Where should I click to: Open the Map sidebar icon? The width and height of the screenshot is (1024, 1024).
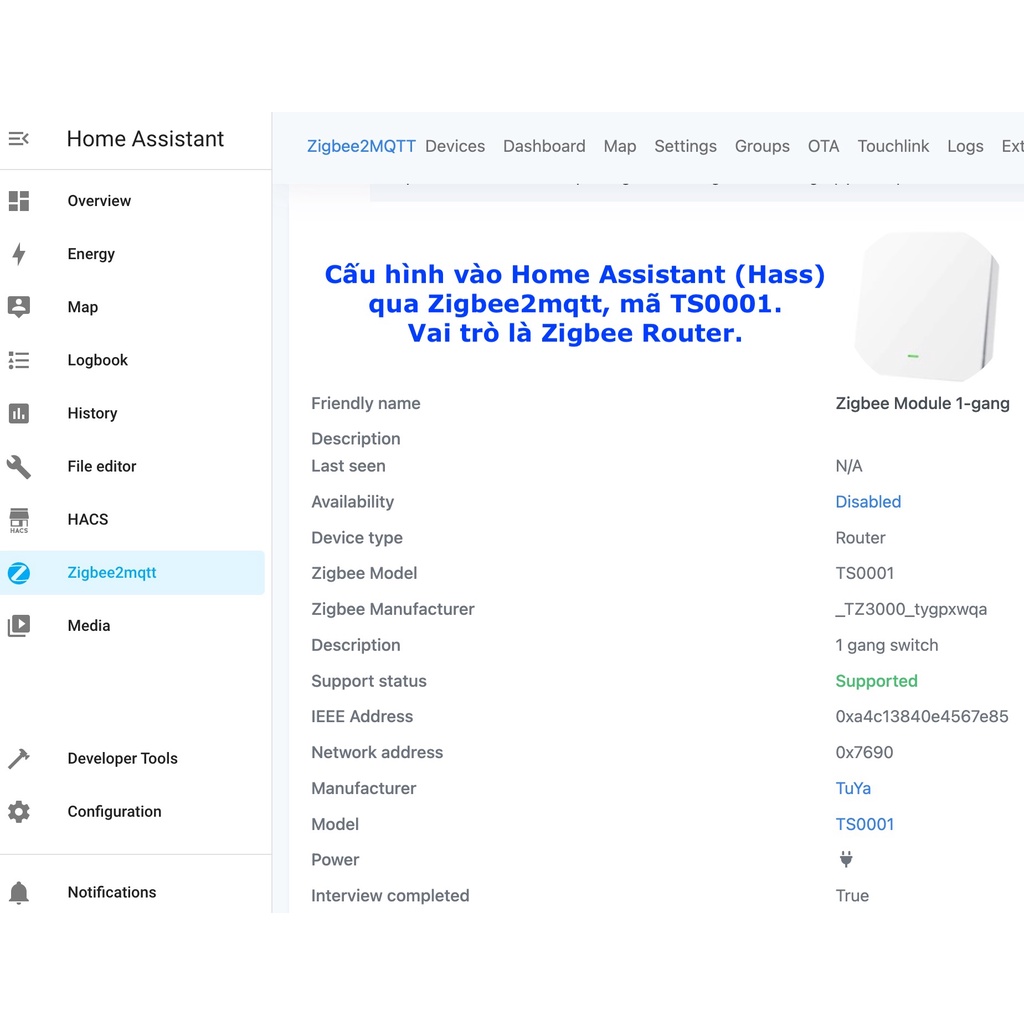(x=19, y=307)
